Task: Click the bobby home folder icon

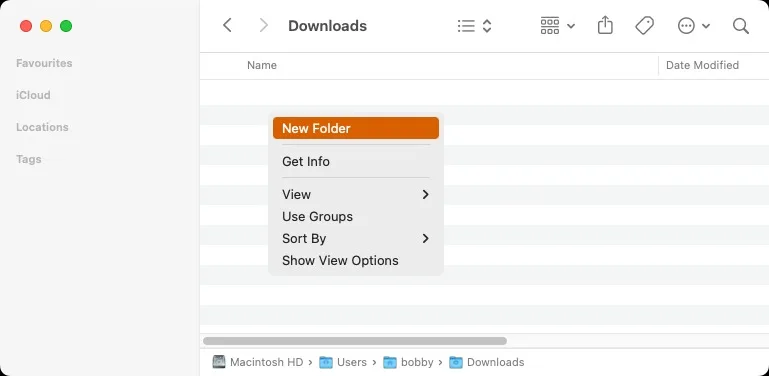Action: click(390, 362)
